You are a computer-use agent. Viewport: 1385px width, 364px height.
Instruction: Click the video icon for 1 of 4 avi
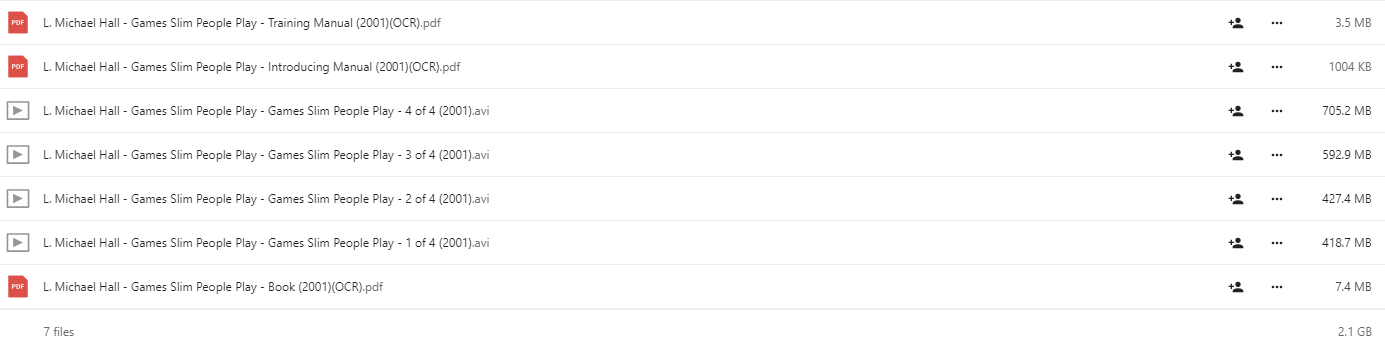click(x=17, y=243)
